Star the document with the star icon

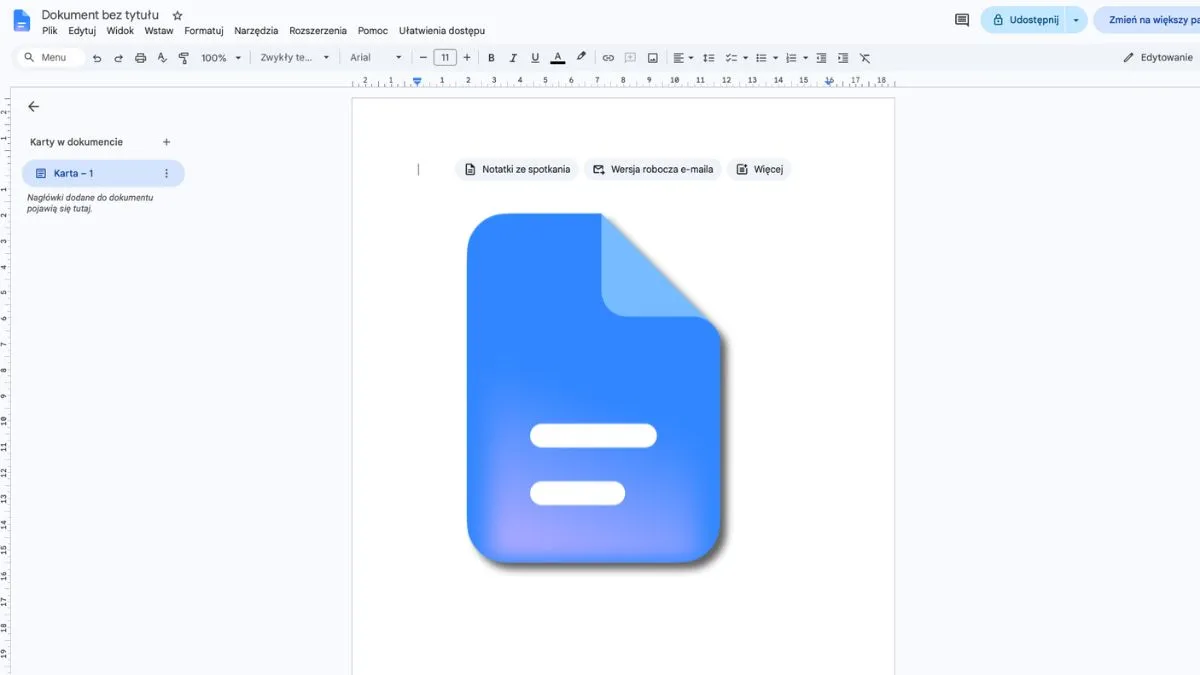pos(178,16)
